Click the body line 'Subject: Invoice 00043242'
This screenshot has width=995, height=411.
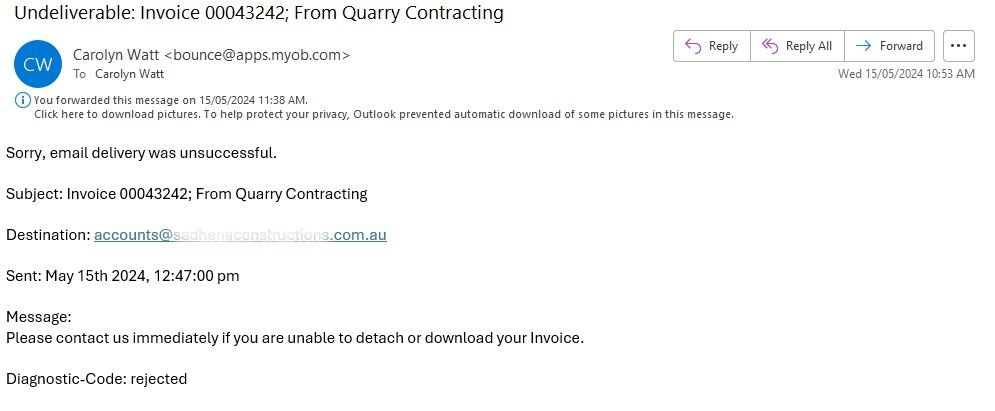click(x=186, y=194)
